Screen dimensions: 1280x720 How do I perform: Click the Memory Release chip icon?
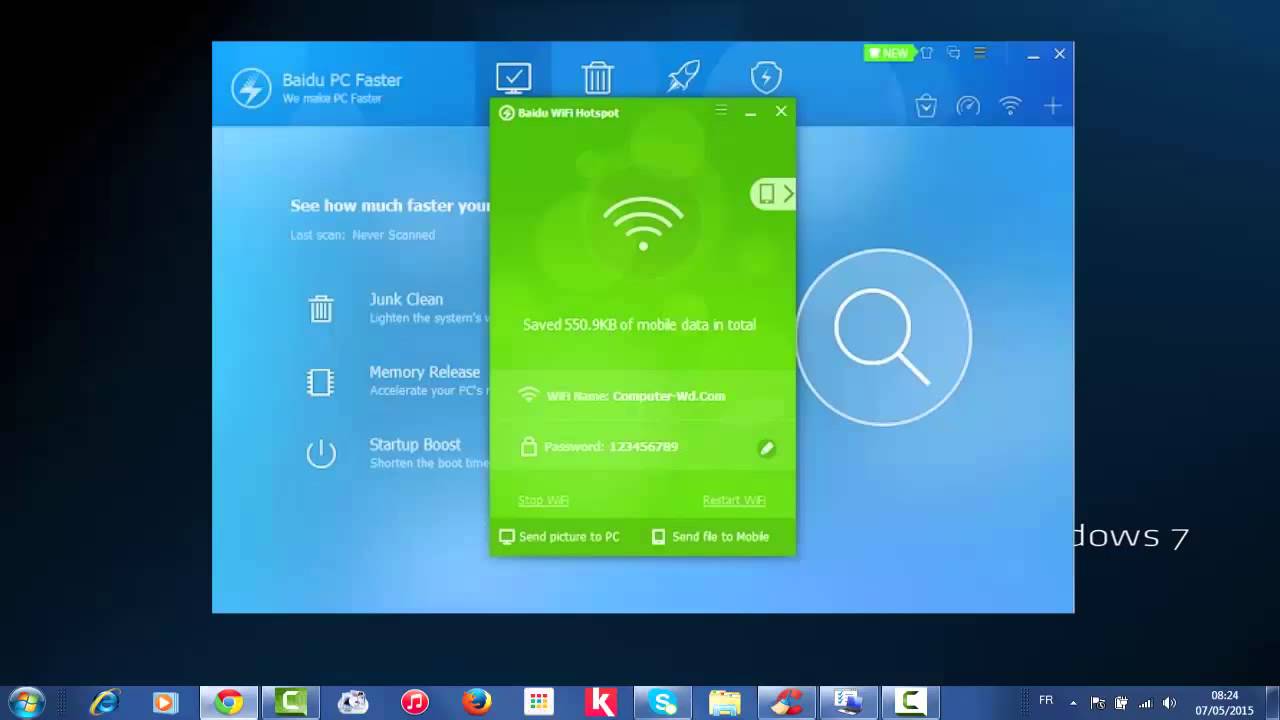point(320,381)
